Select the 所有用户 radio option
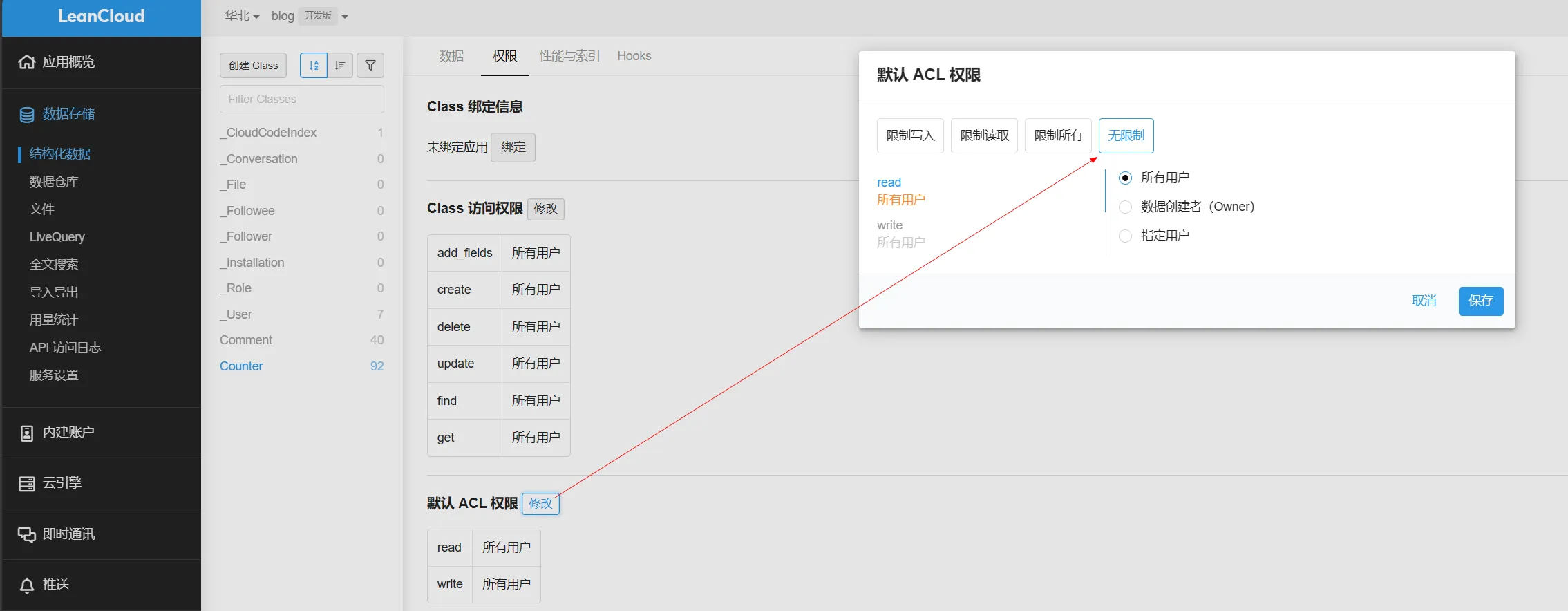Screen dimensions: 1568x611 (x=1125, y=178)
